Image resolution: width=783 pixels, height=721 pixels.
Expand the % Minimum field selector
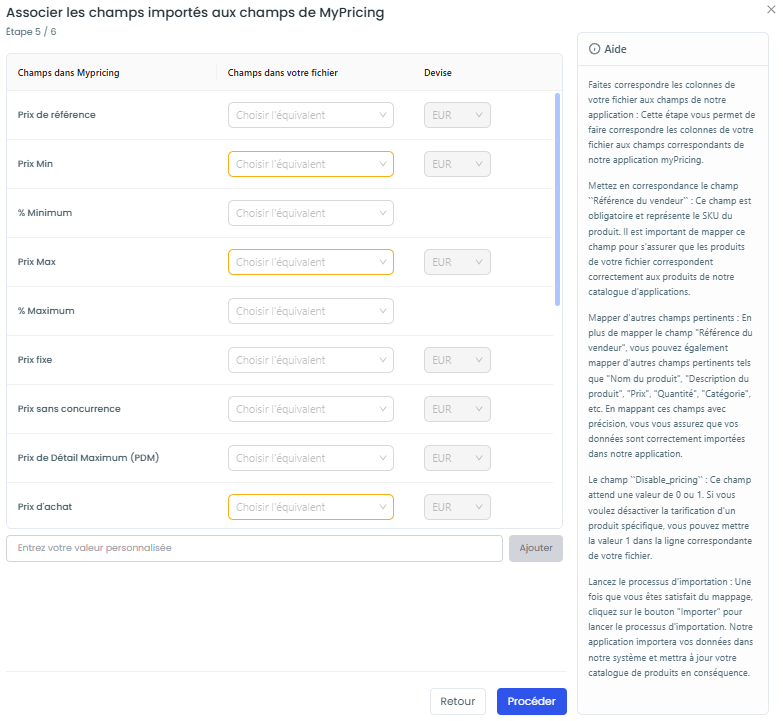point(311,213)
